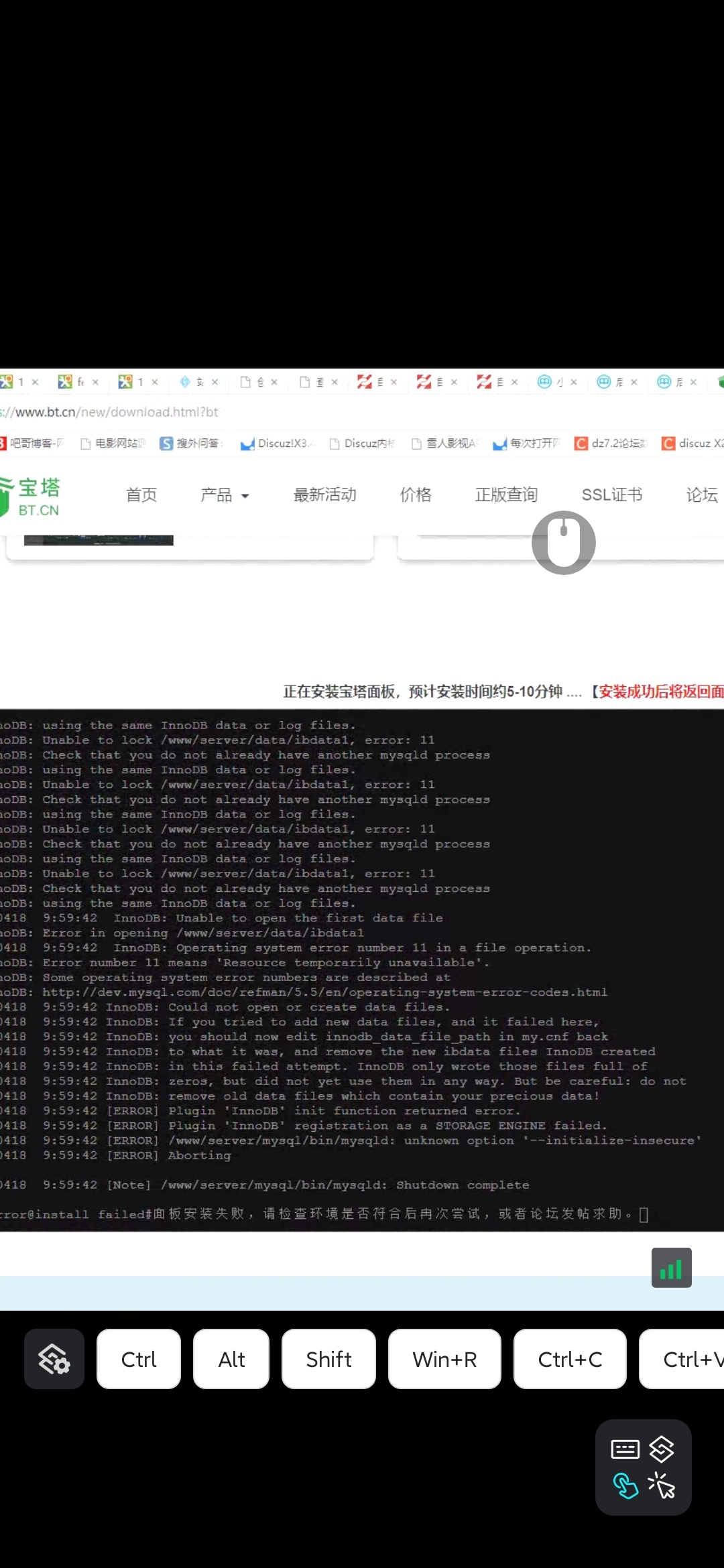Click the www.bt.cn address bar URL
Screen dimensions: 724x1568
(x=109, y=412)
